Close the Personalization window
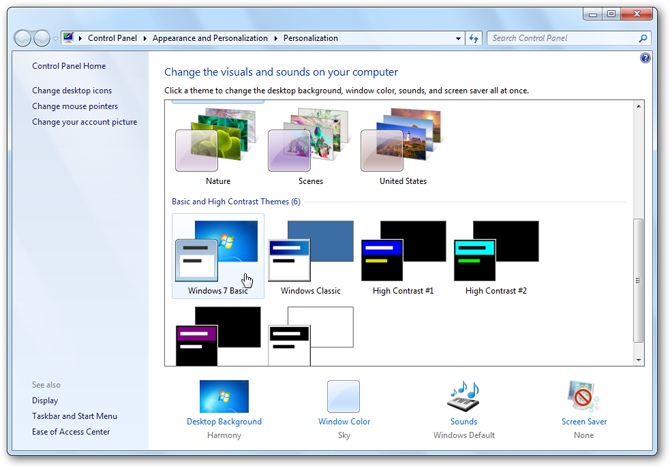The image size is (670, 468). [x=637, y=14]
